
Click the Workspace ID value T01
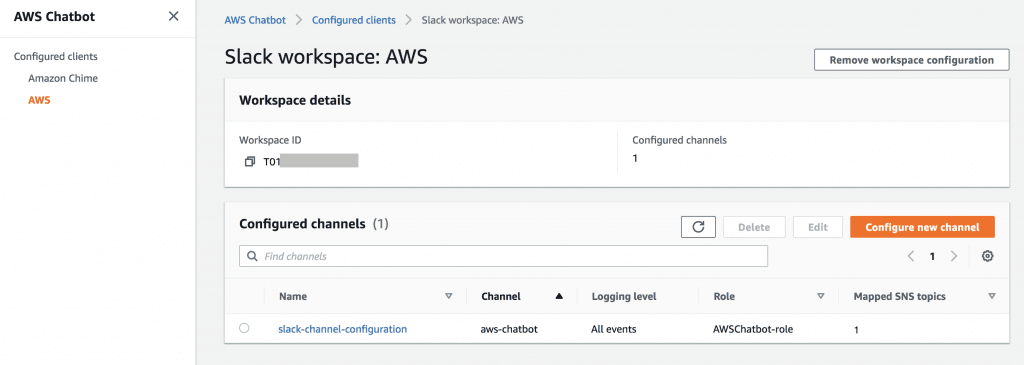click(271, 161)
